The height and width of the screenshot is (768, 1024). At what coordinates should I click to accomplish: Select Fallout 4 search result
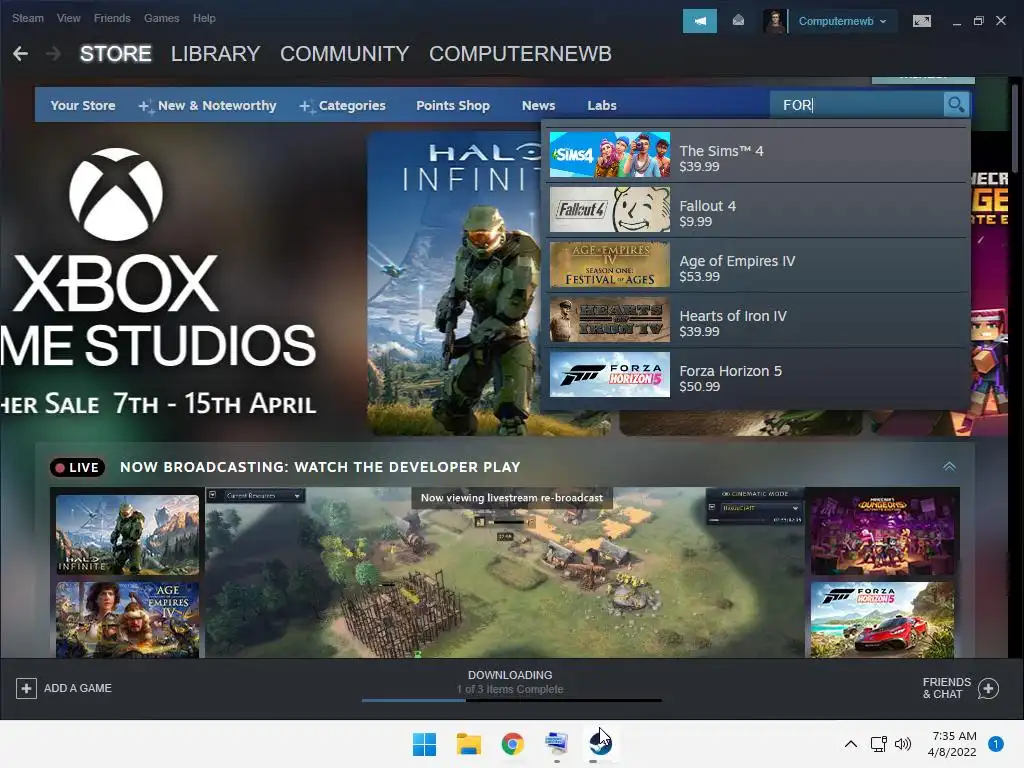[756, 210]
